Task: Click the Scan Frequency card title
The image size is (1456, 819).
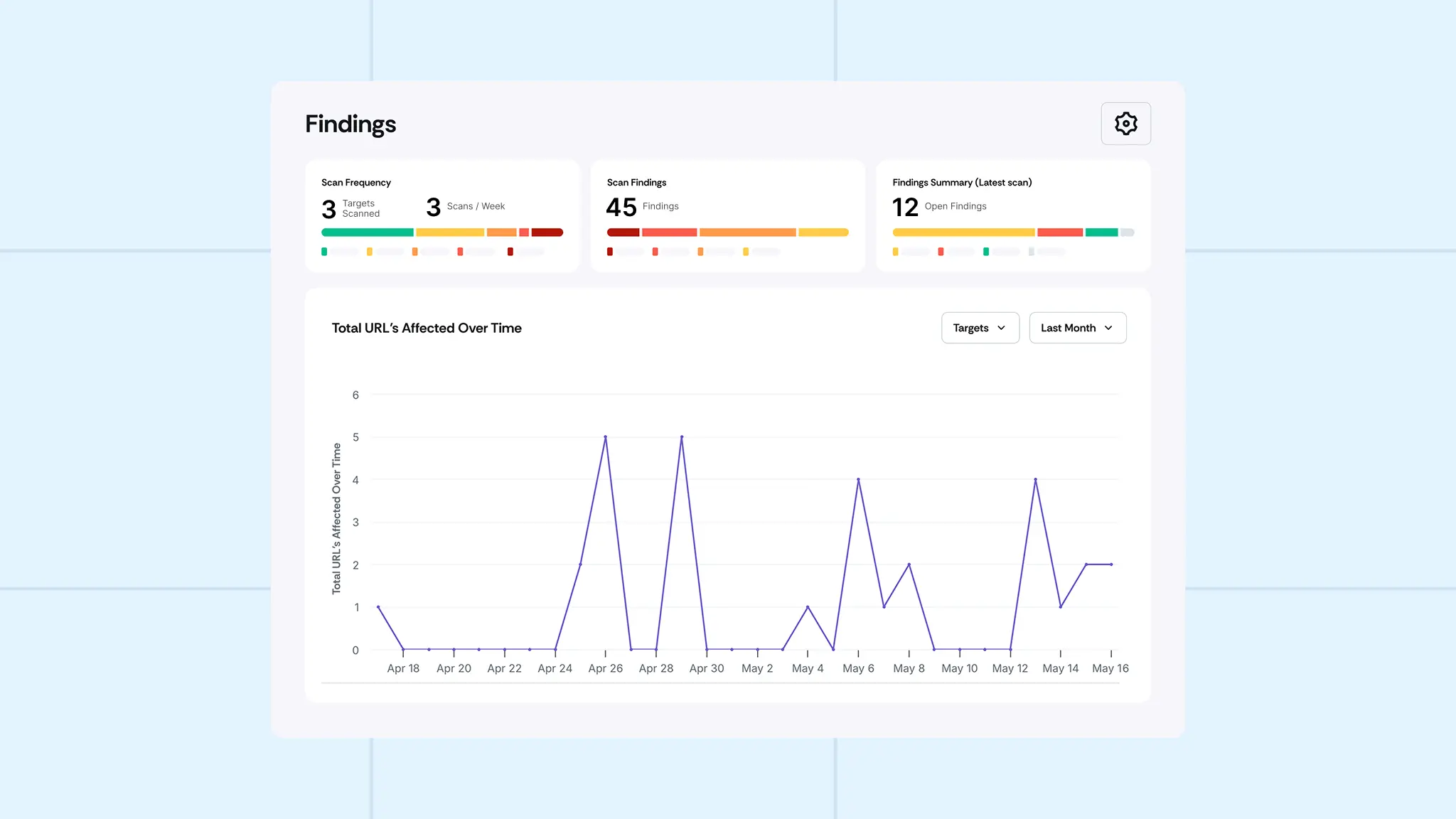Action: tap(356, 183)
